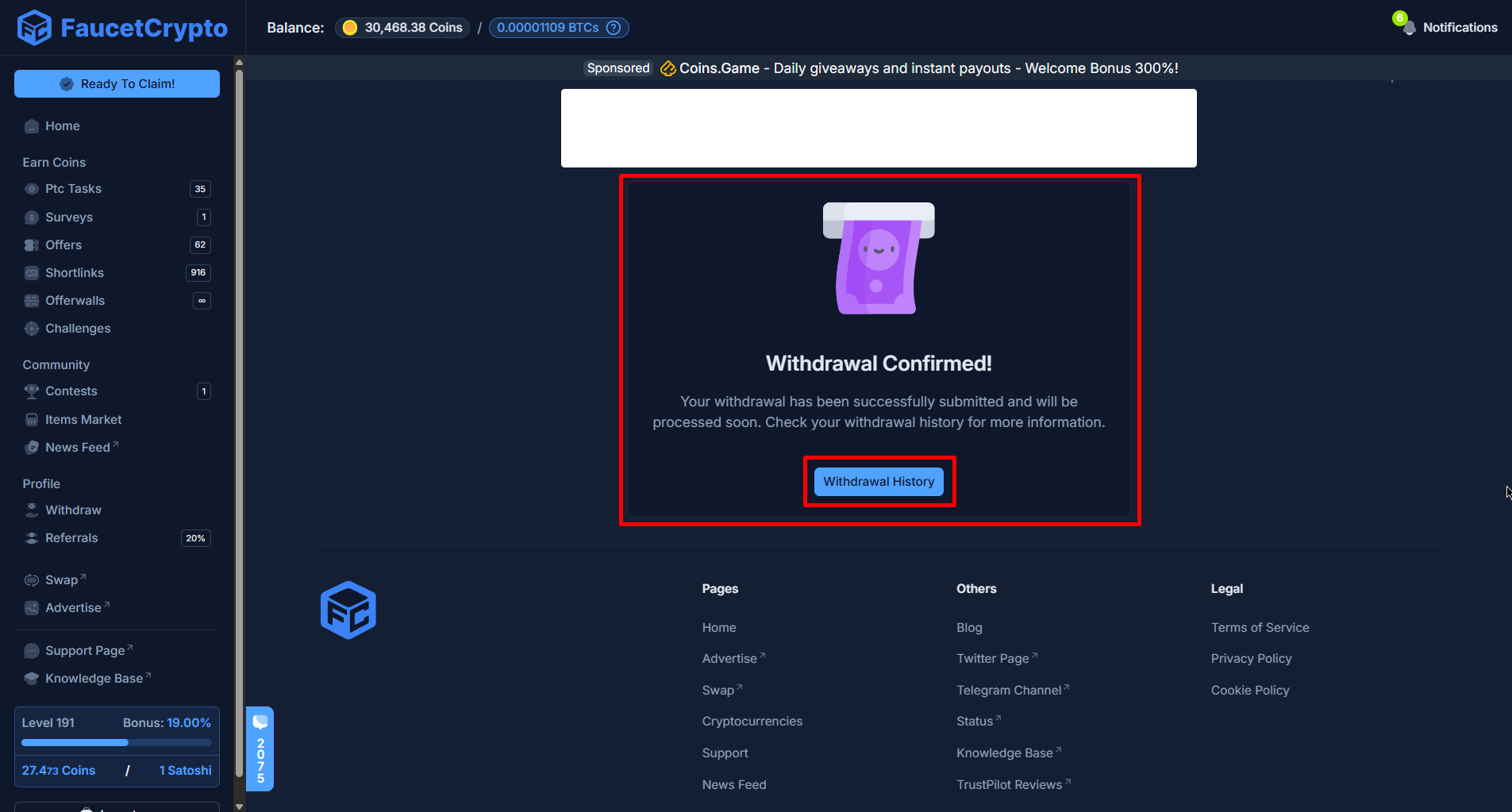Open Items Market from the Community menu
1512x812 pixels.
pos(82,419)
